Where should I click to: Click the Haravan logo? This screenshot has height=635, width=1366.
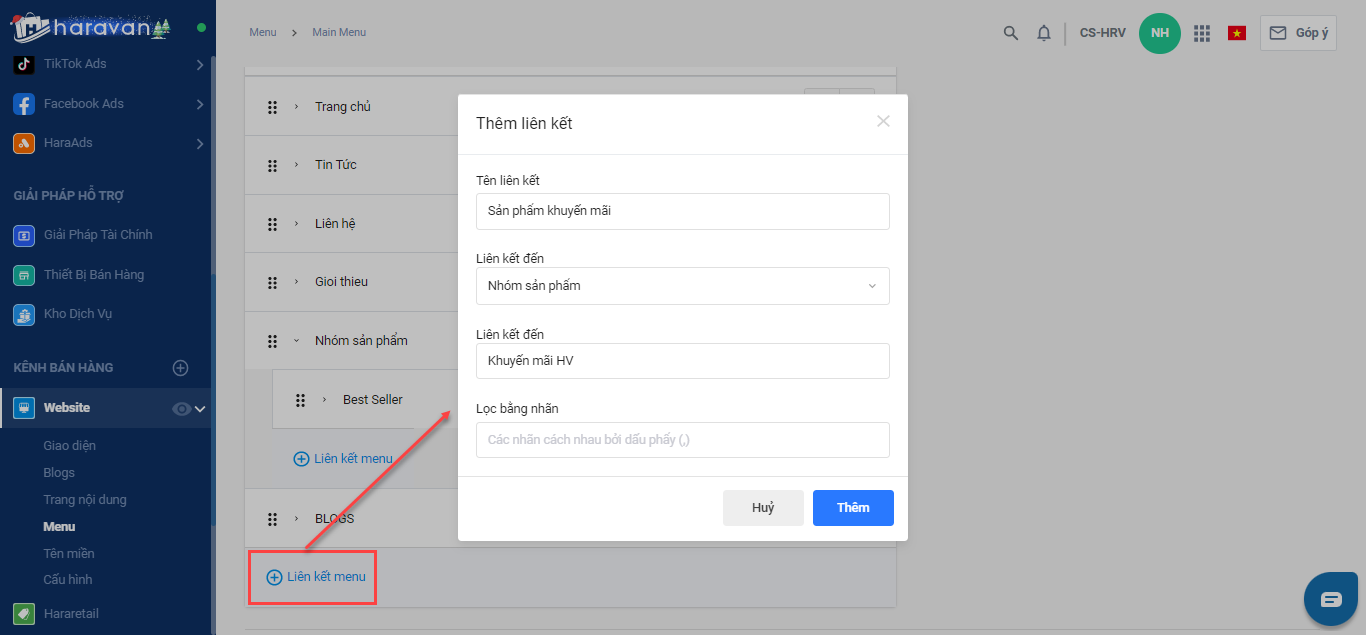click(x=92, y=27)
